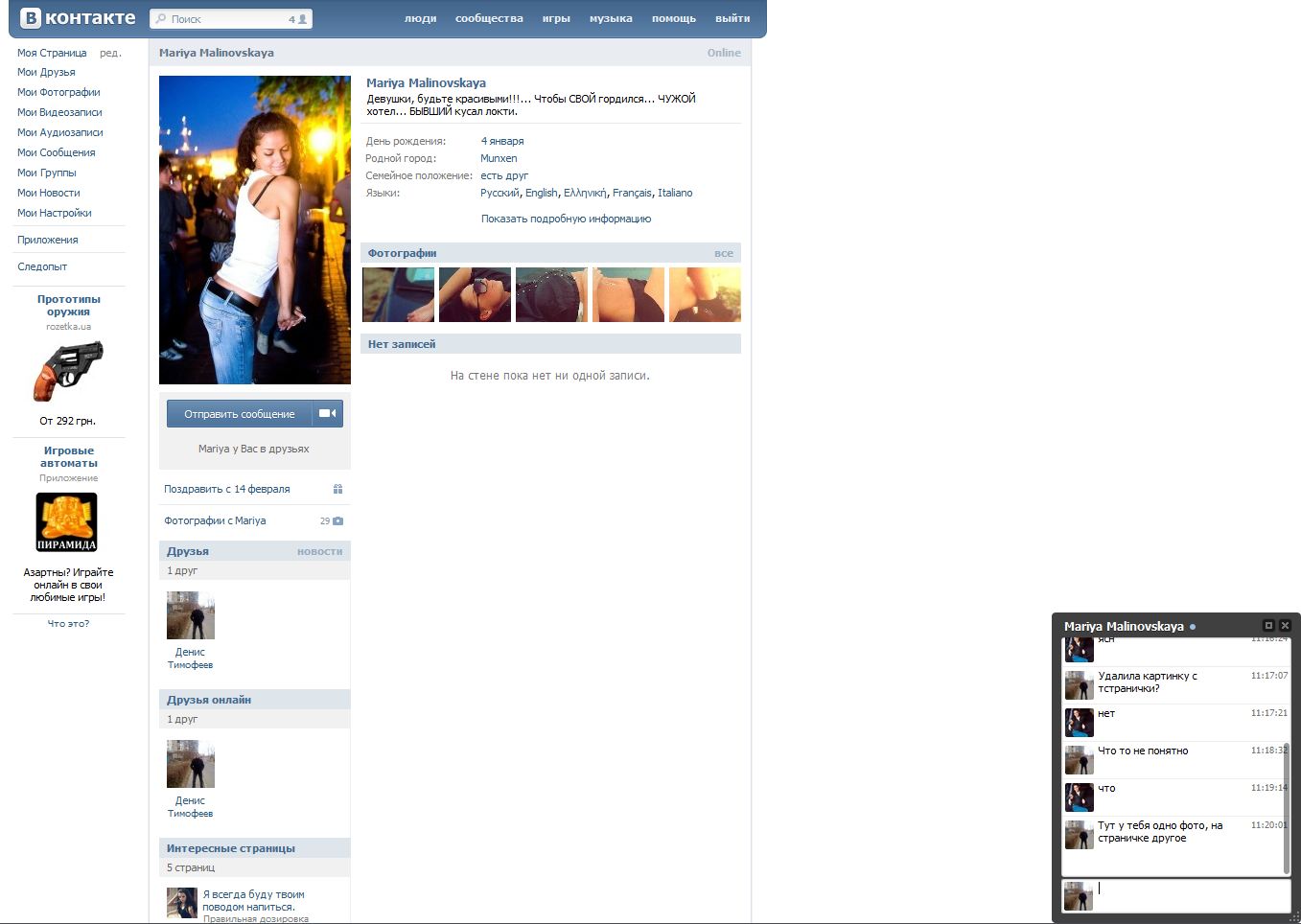Click Поздравить с 14 февраля link

(x=226, y=489)
